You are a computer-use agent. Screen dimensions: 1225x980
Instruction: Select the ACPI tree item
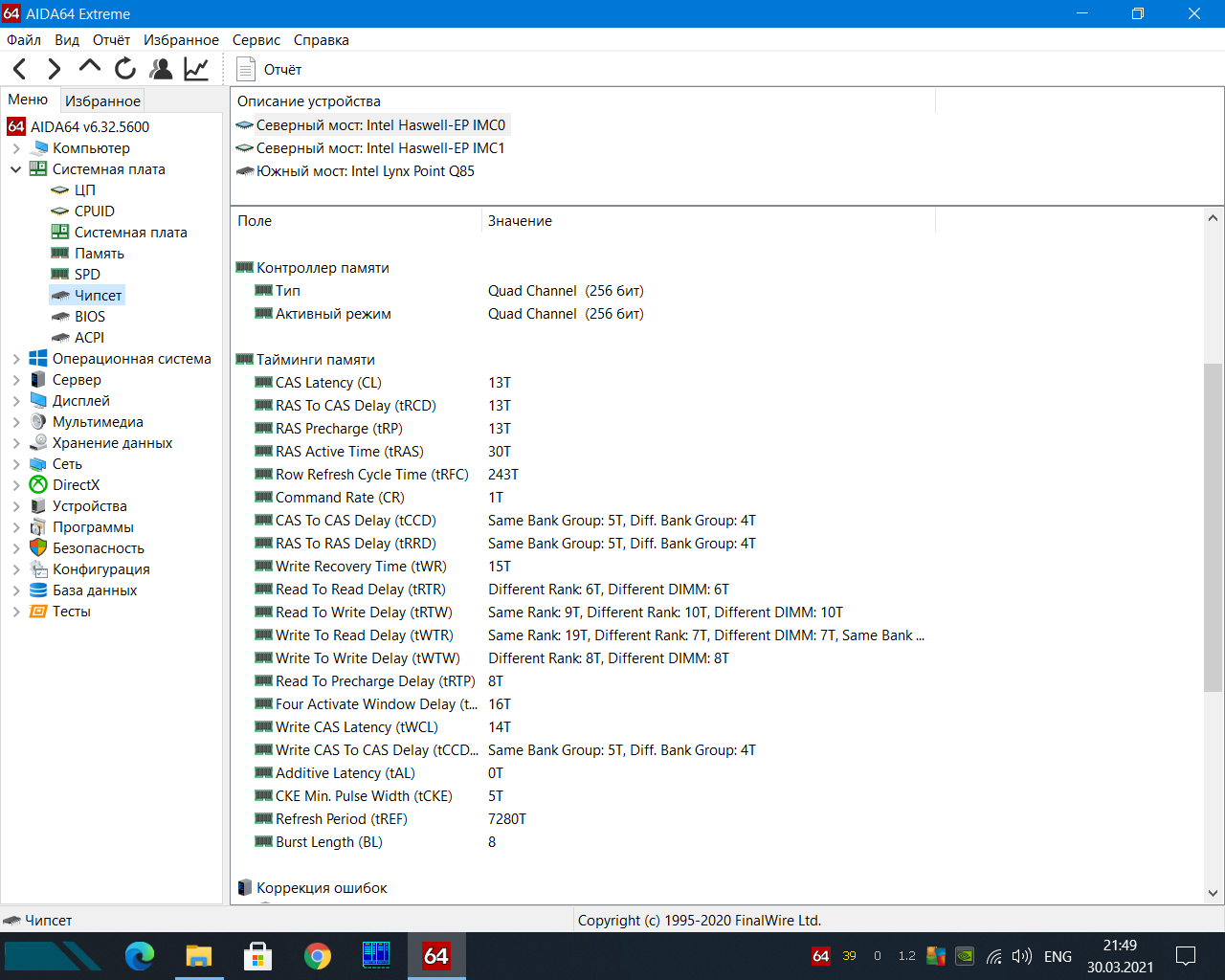point(90,338)
